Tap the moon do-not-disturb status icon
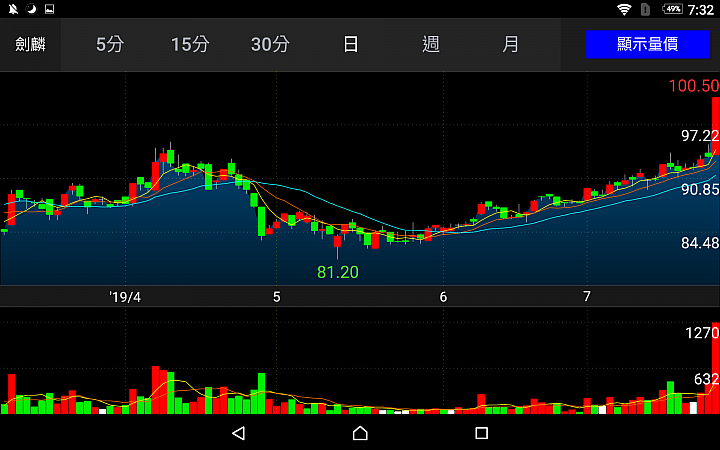The height and width of the screenshot is (450, 720). pyautogui.click(x=31, y=9)
